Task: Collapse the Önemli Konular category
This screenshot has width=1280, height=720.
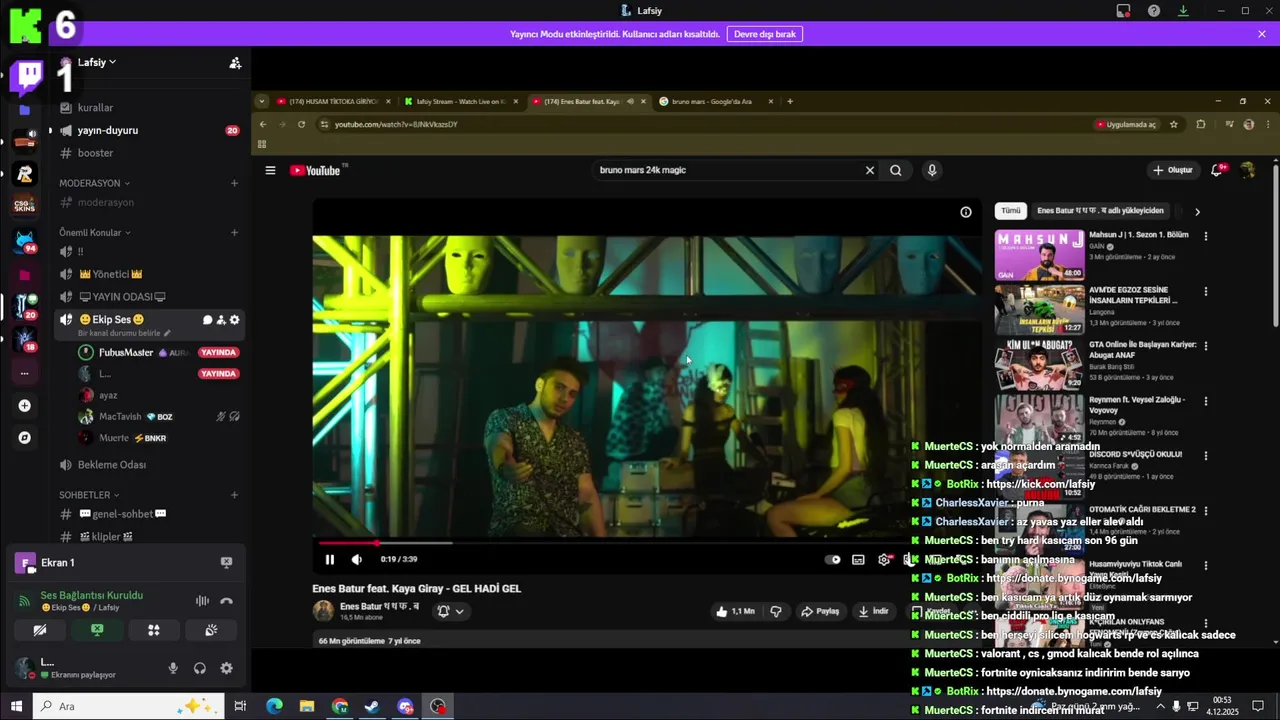Action: click(95, 233)
